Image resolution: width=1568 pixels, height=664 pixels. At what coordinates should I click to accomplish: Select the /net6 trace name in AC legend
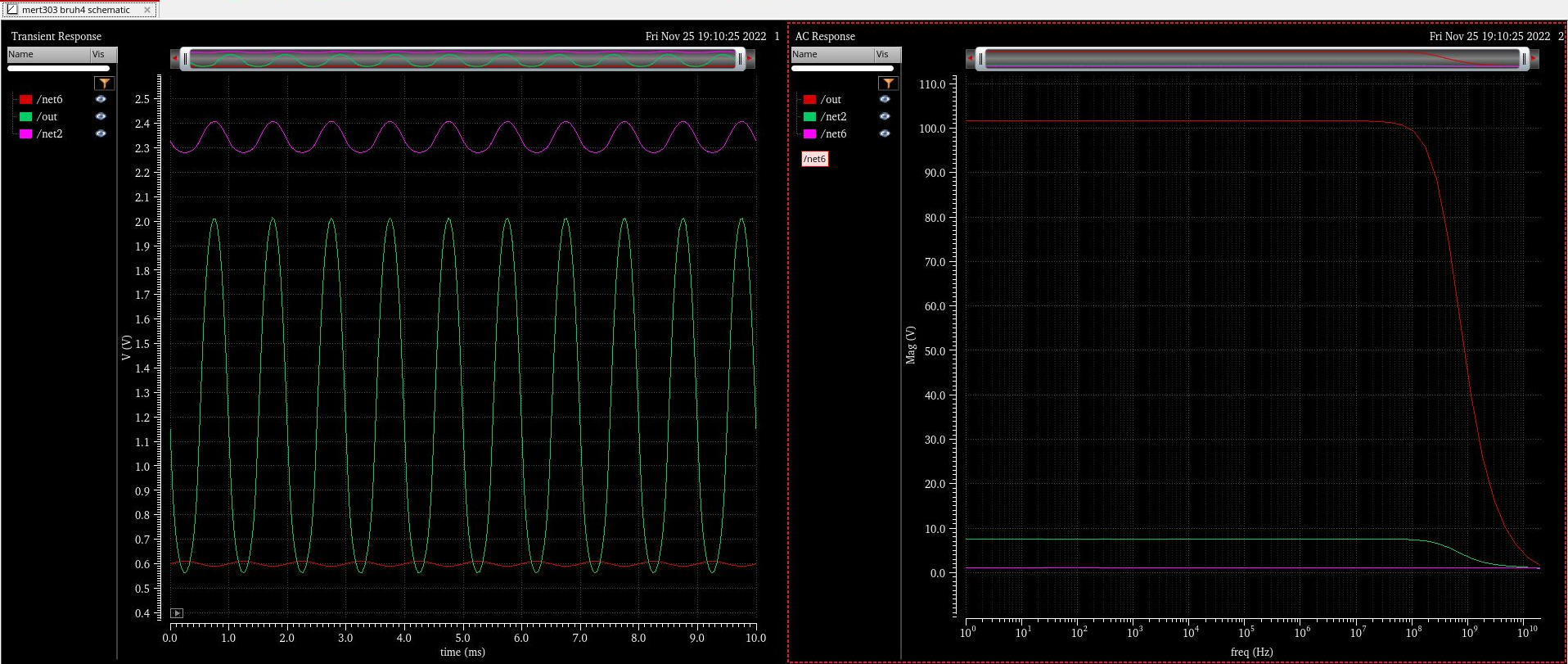tap(833, 133)
